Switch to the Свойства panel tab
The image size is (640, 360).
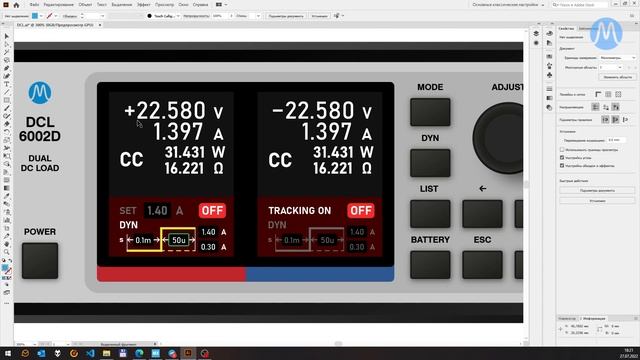point(567,28)
